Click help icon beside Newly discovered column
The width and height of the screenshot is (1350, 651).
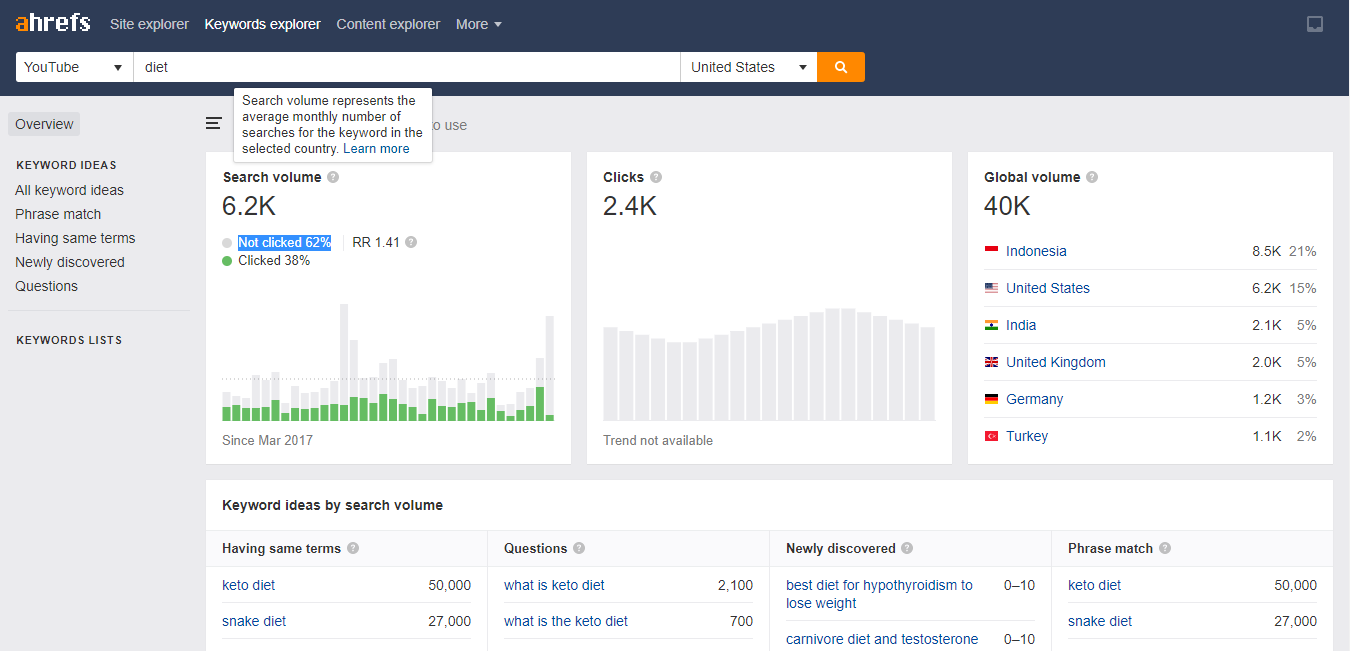click(907, 548)
